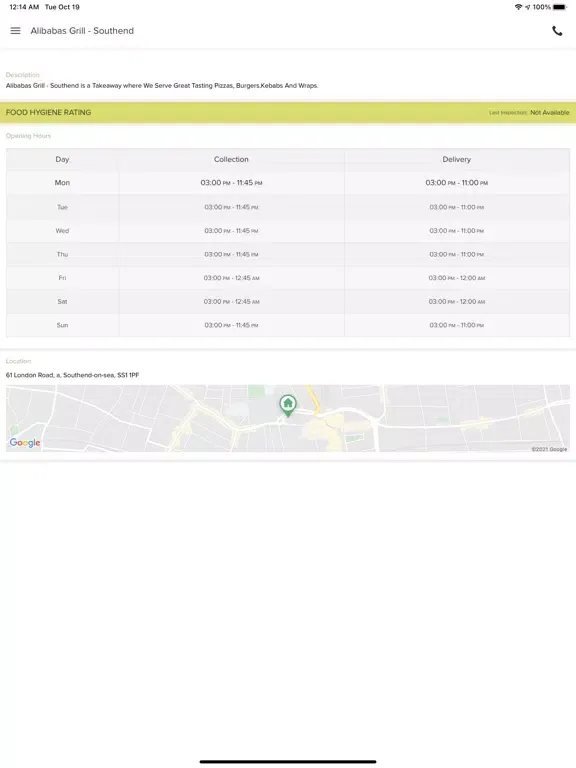Select the Collection column header
Screen dimensions: 576x768
(231, 159)
